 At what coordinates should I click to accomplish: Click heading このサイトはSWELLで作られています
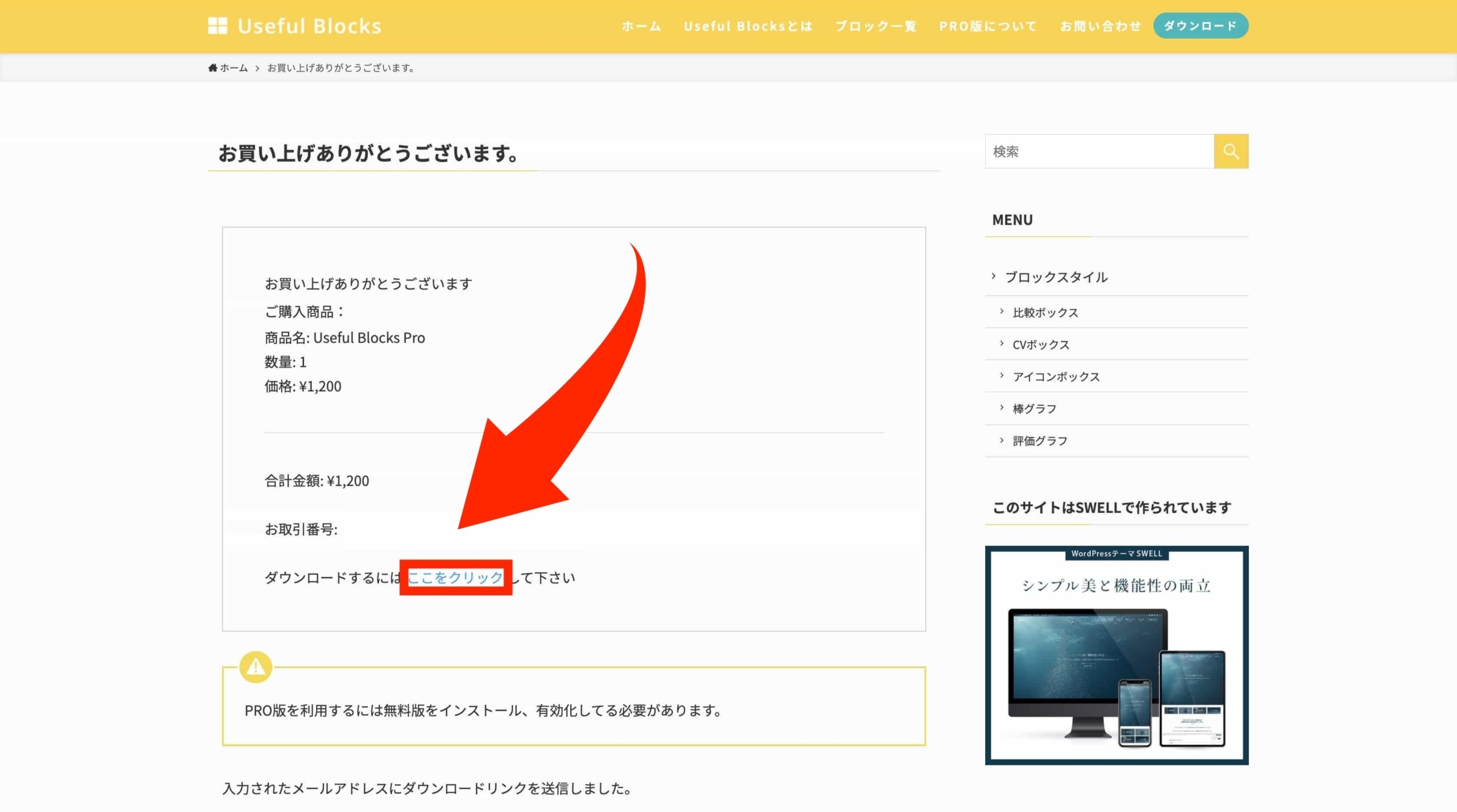pyautogui.click(x=1112, y=508)
